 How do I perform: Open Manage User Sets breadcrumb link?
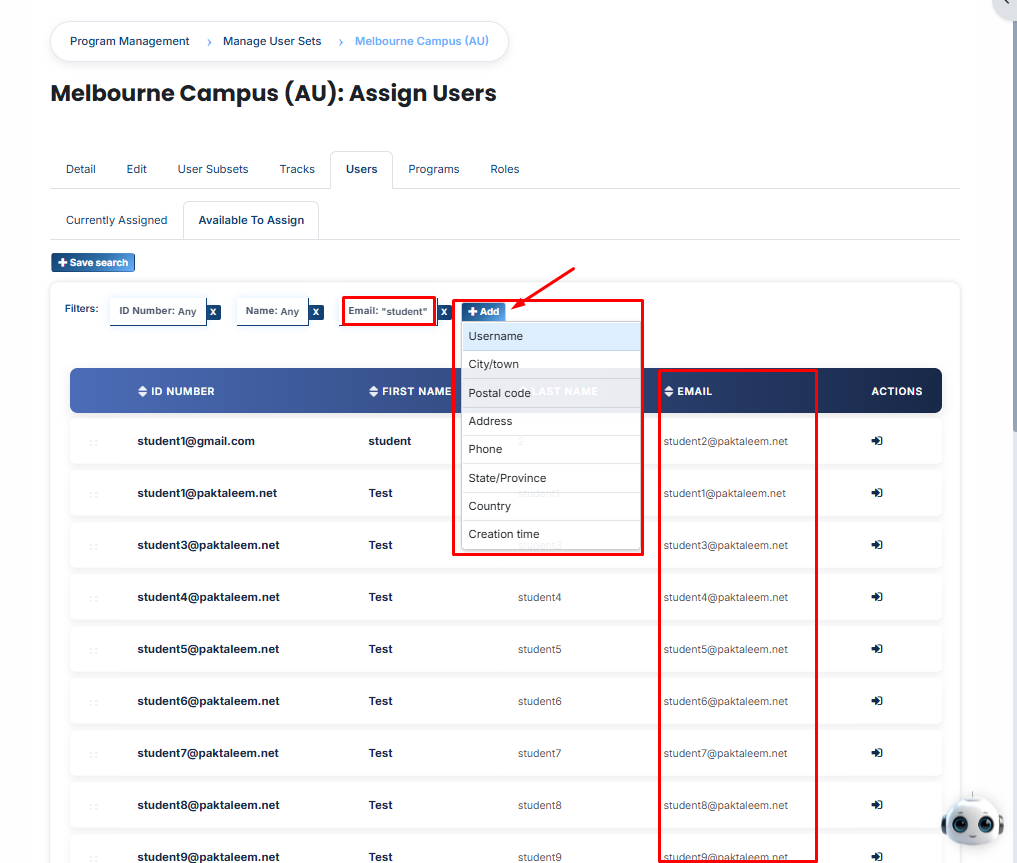(272, 41)
